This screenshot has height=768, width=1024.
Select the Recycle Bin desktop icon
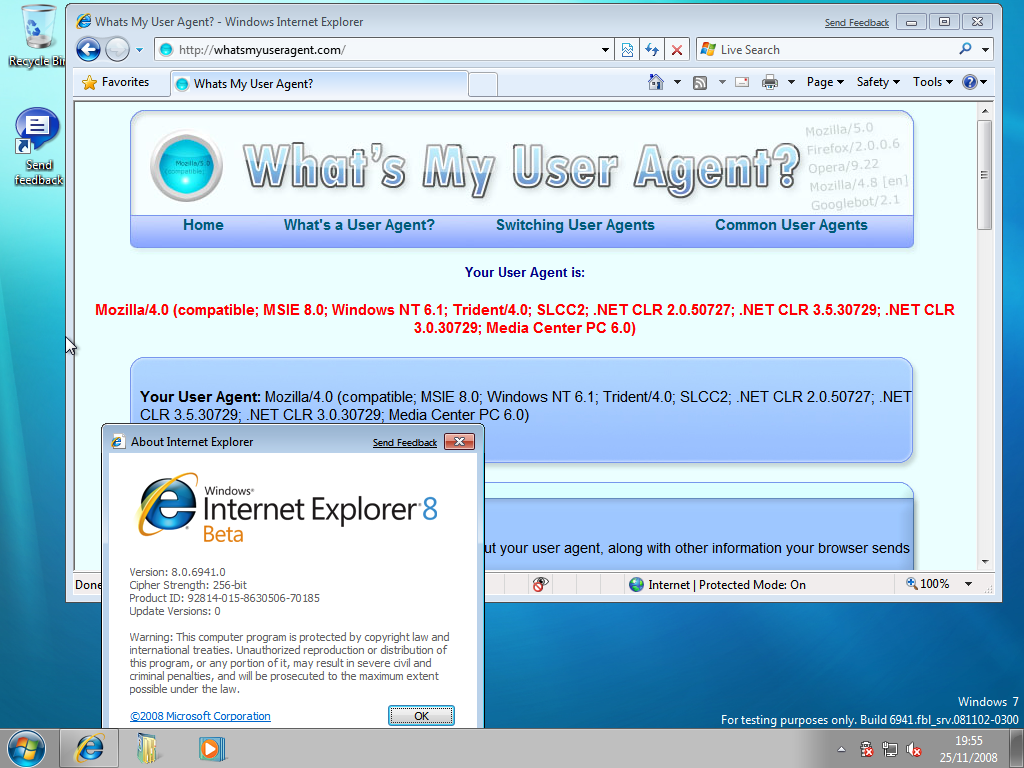coord(38,36)
